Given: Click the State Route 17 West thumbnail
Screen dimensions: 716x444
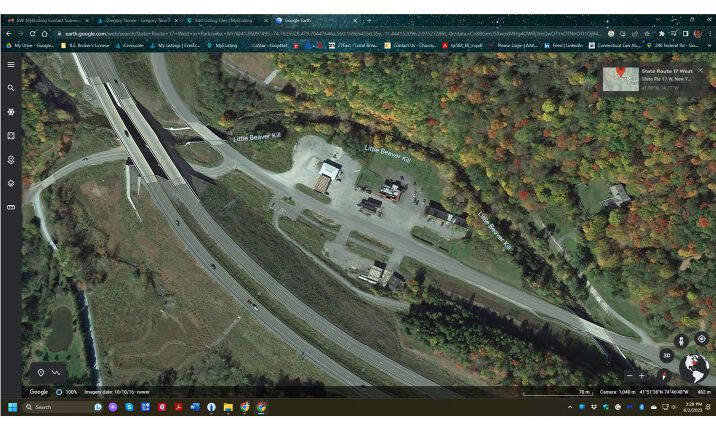Looking at the screenshot, I should (620, 79).
